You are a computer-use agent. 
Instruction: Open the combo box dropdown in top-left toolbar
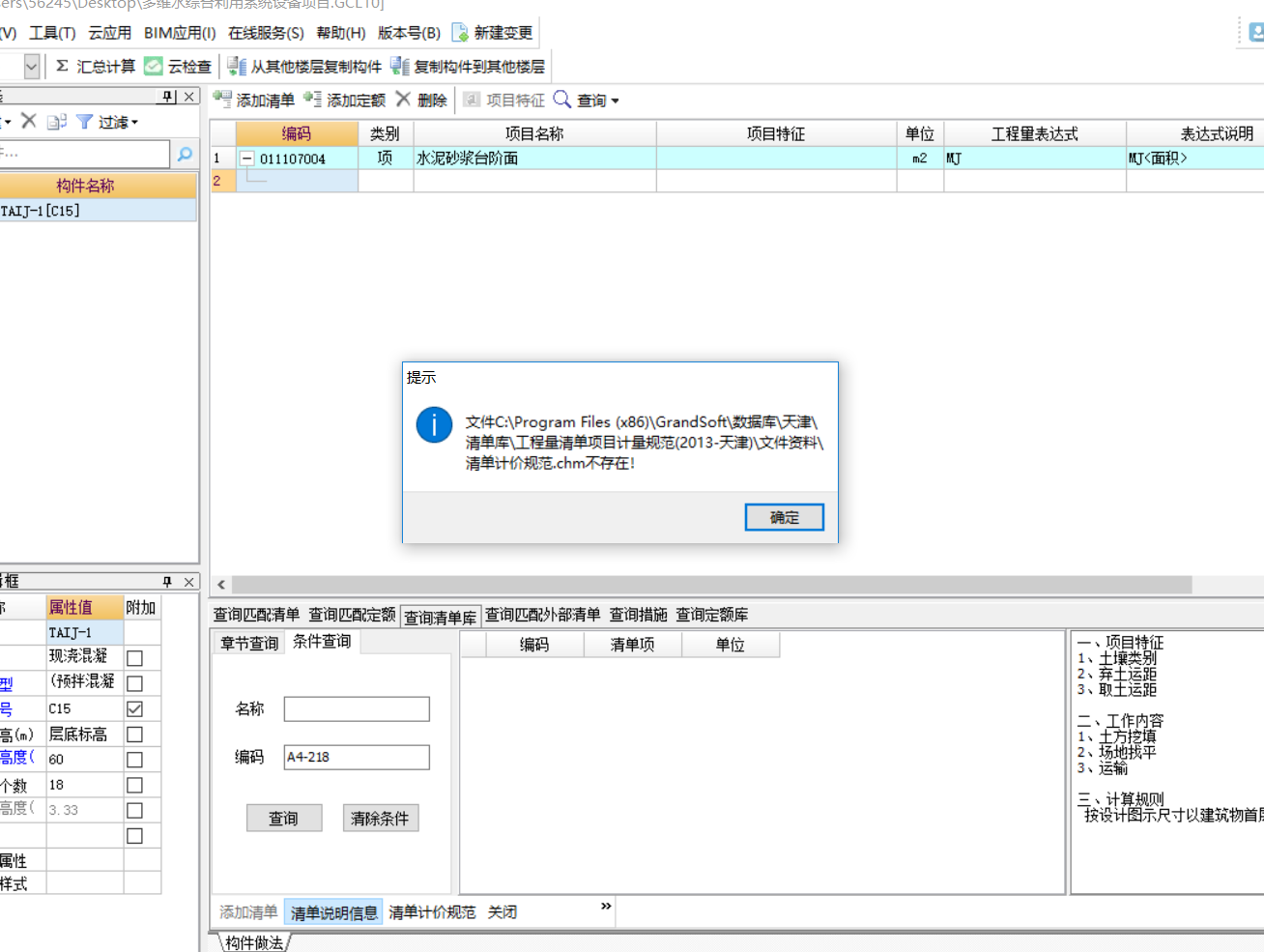point(32,66)
